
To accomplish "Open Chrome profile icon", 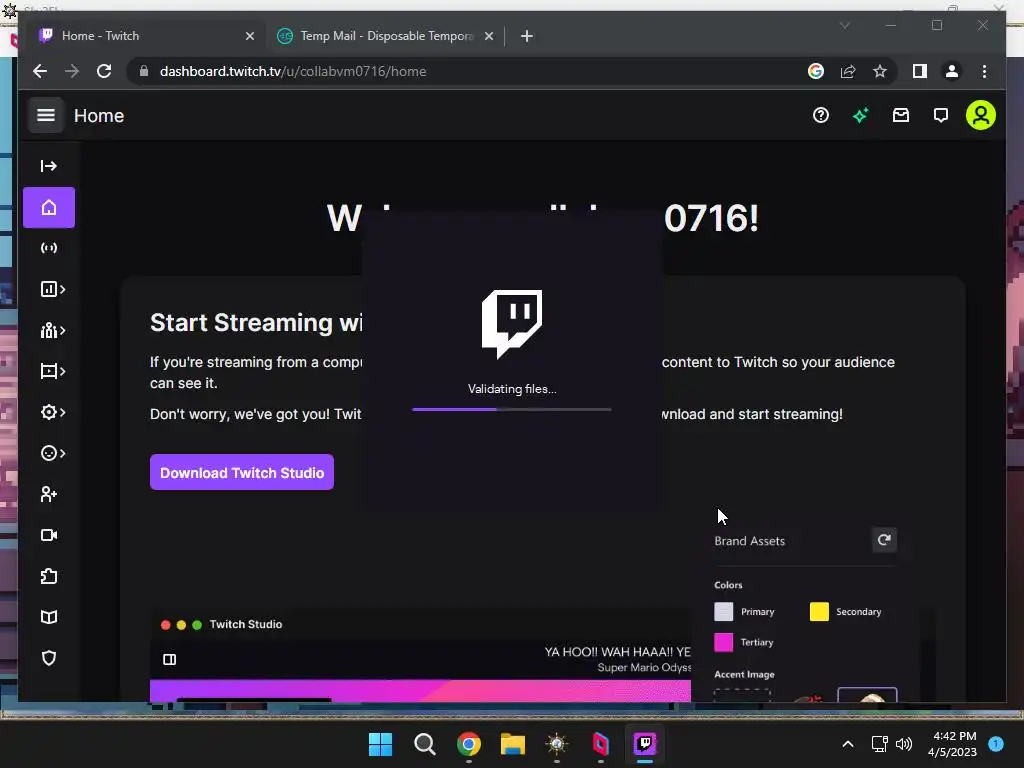I will coord(952,71).
